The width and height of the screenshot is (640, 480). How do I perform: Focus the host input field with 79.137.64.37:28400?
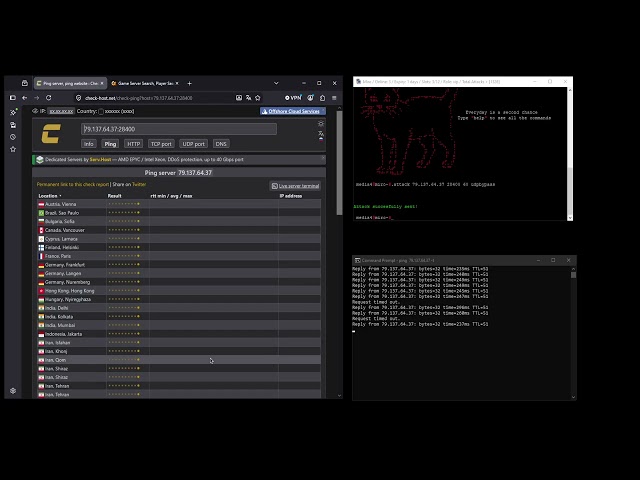(179, 129)
